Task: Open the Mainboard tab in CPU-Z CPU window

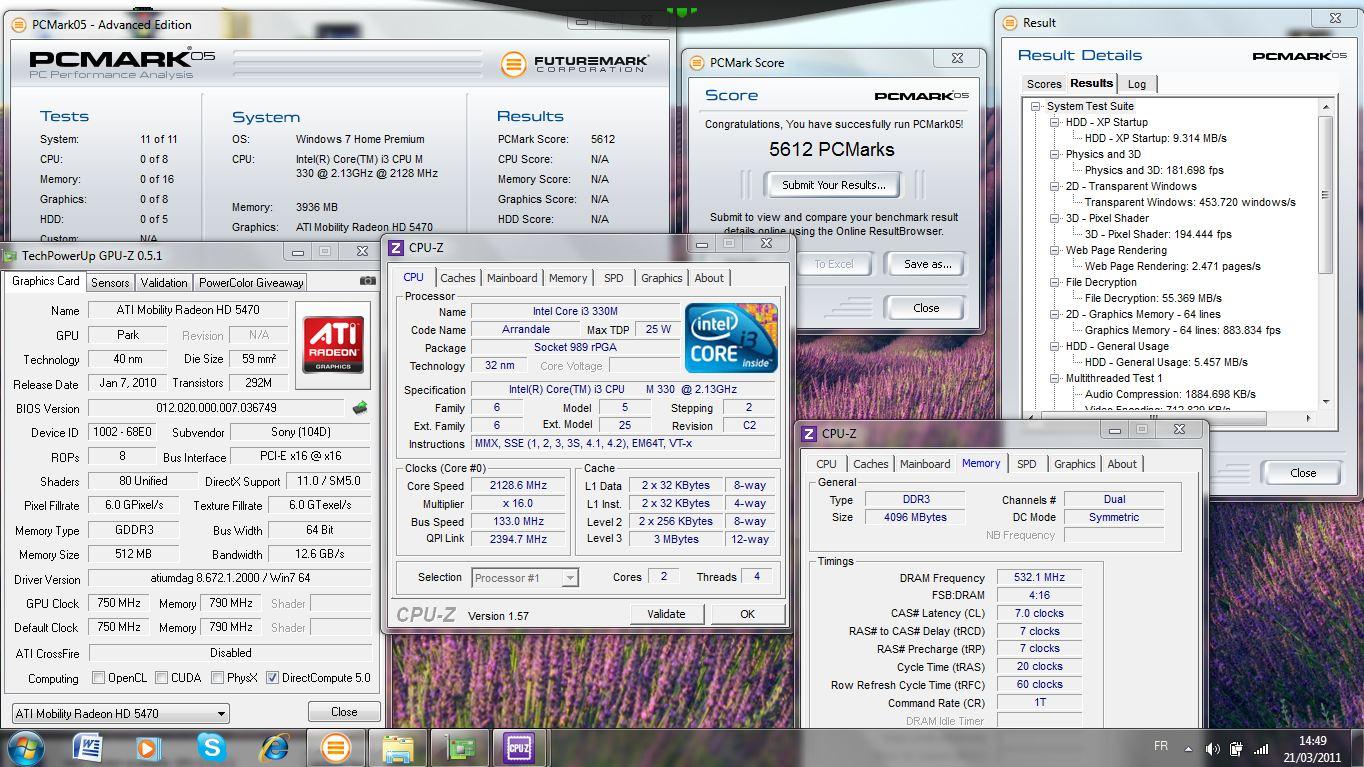Action: pyautogui.click(x=512, y=278)
